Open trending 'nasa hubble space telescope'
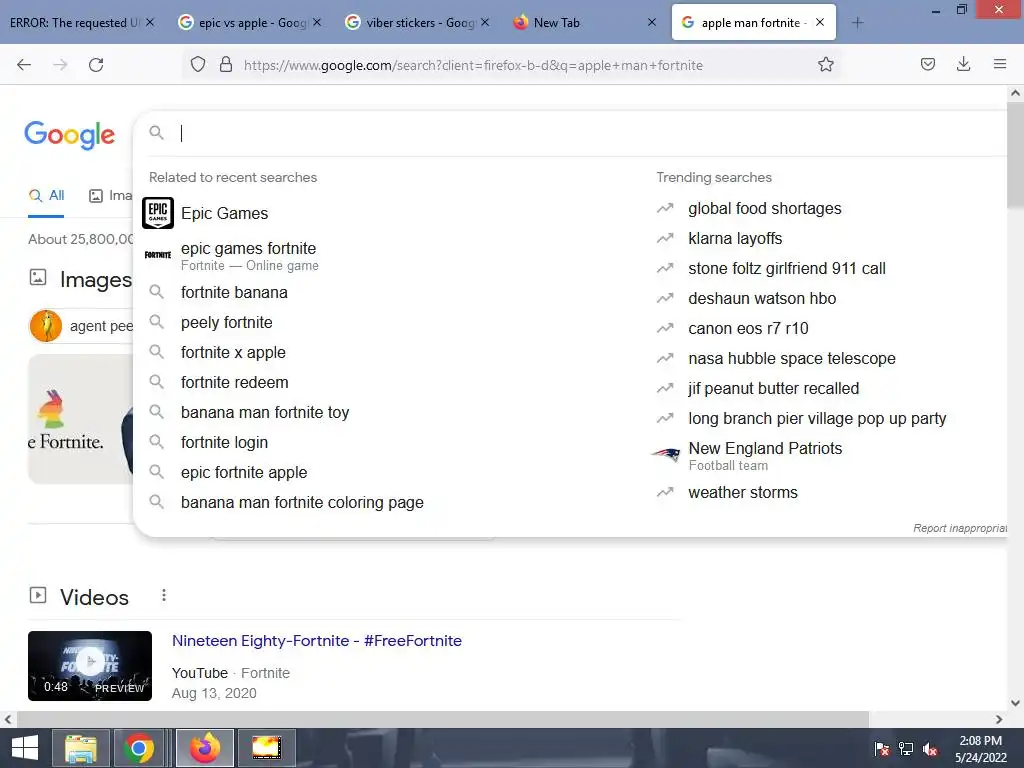1024x768 pixels. (792, 359)
